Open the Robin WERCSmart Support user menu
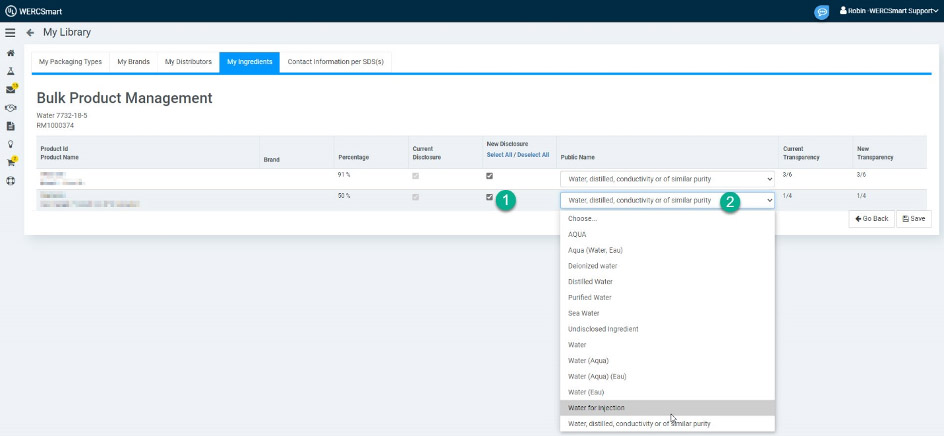This screenshot has width=944, height=436. [889, 11]
